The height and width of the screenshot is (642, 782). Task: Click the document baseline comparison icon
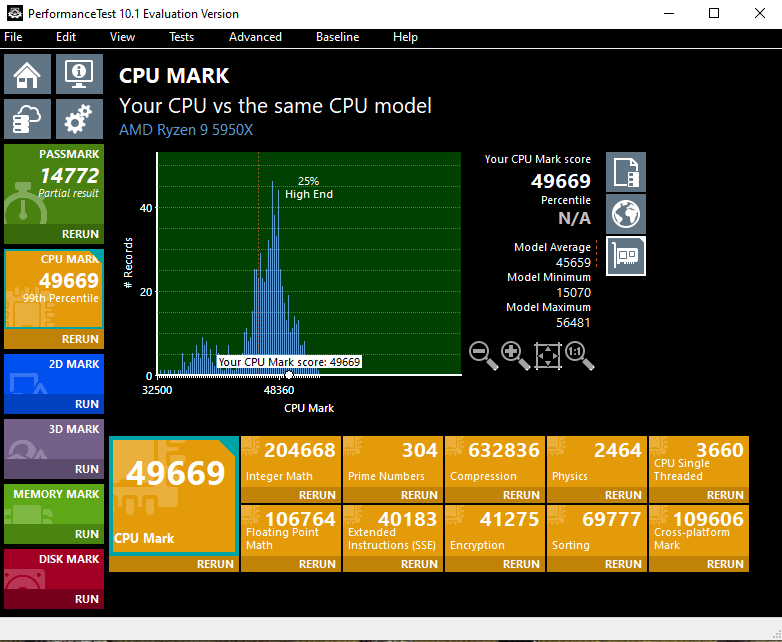[626, 172]
